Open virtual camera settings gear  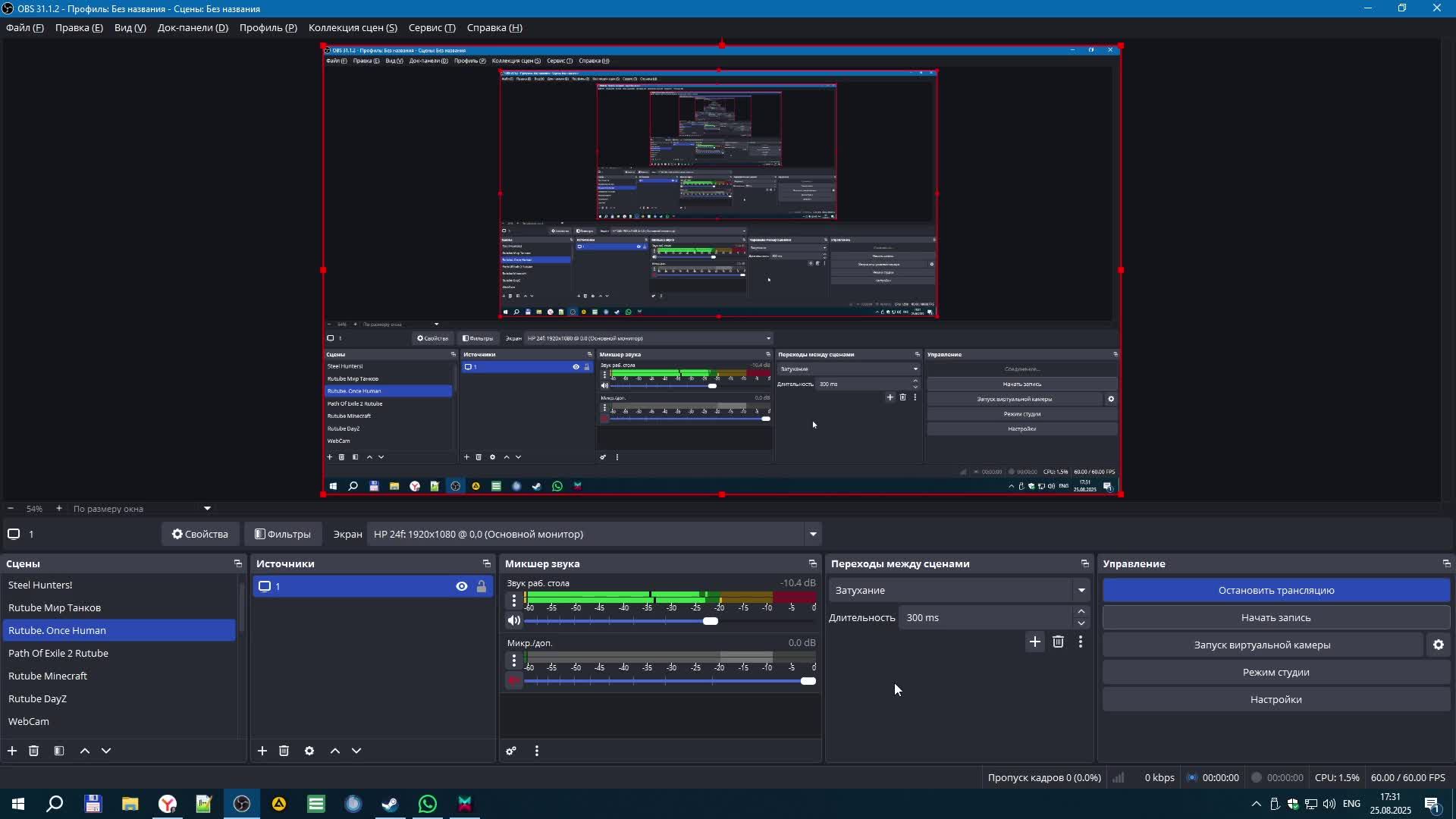tap(1439, 645)
